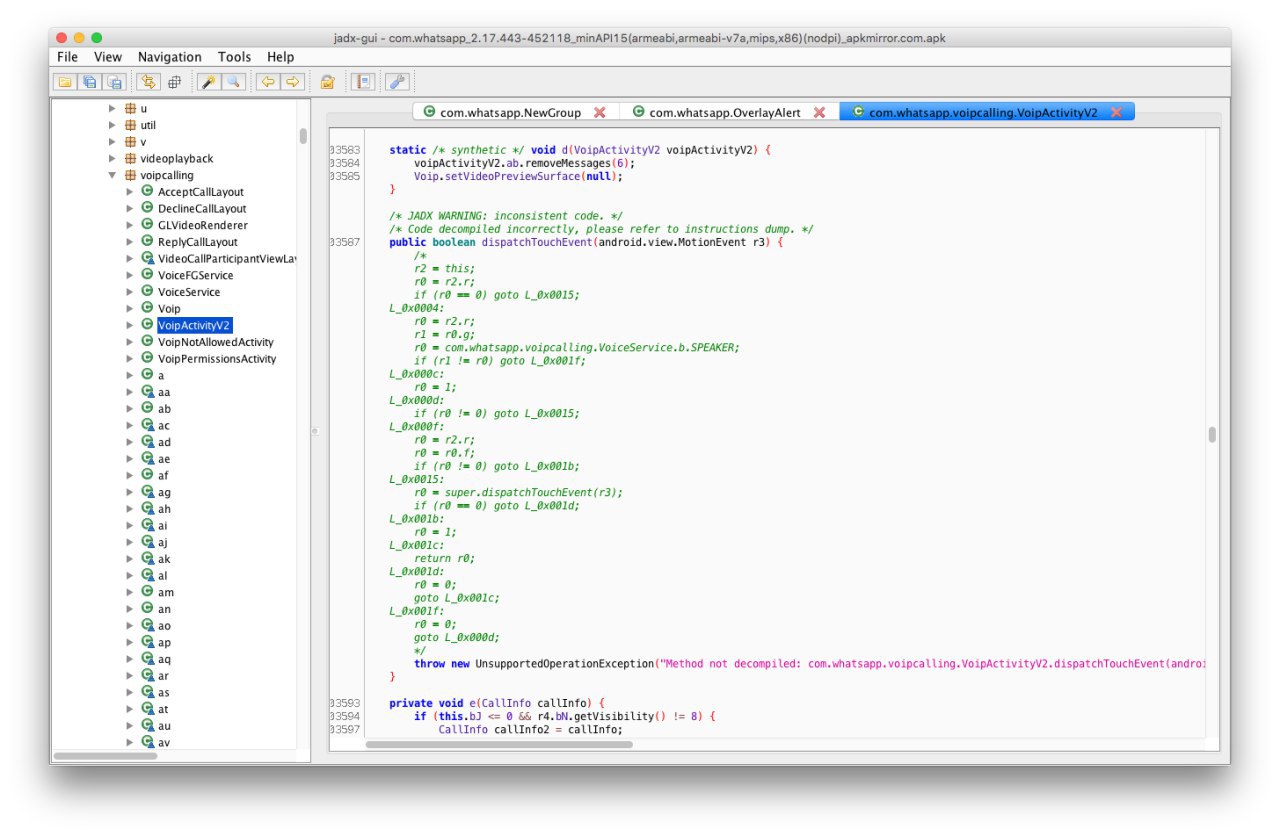Open the File menu
The image size is (1280, 836).
67,57
